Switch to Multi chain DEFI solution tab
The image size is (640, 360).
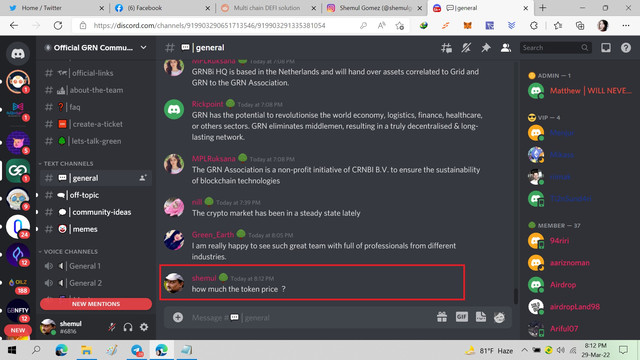[267, 8]
